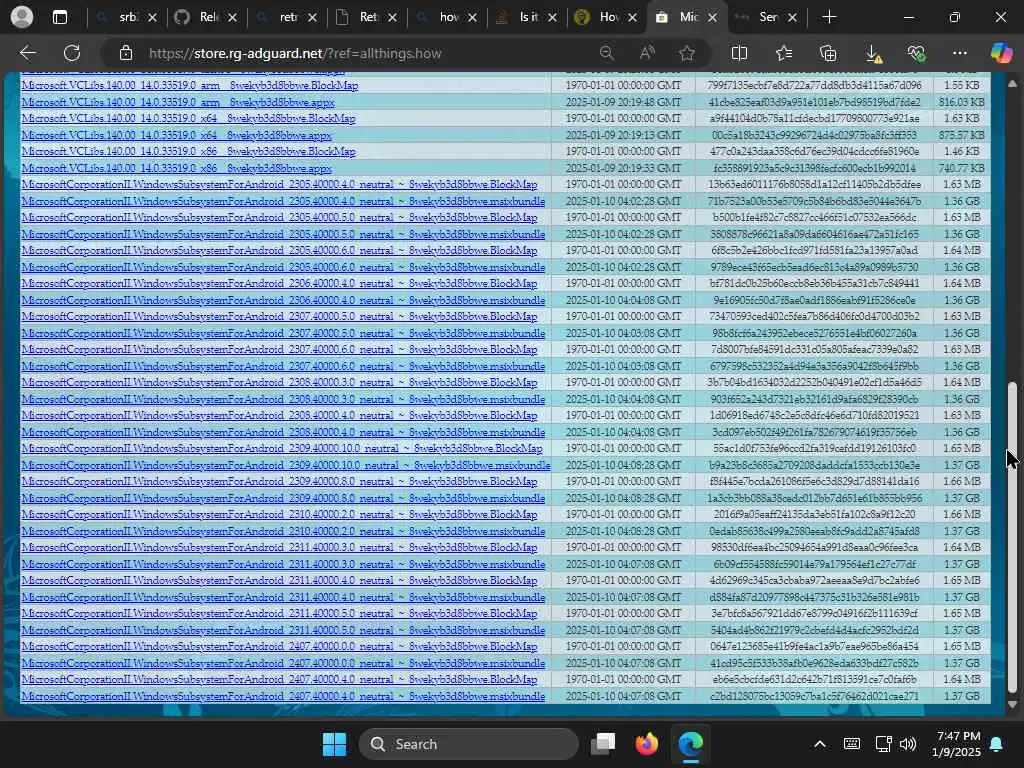Select the 740.77 KB size cell

[961, 168]
